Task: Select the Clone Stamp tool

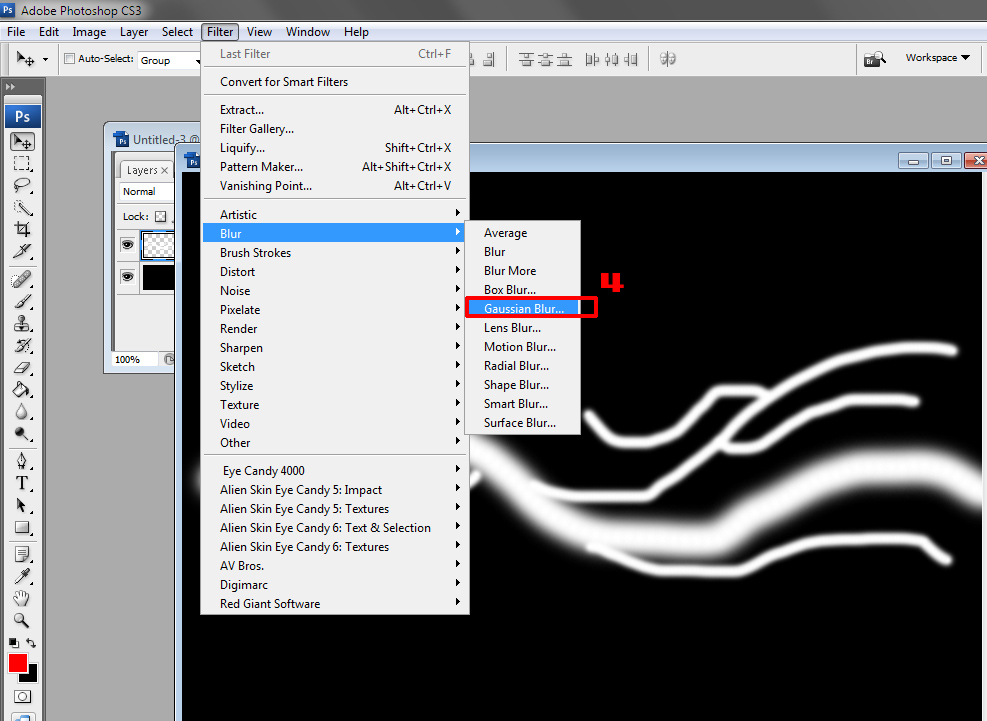Action: point(22,324)
